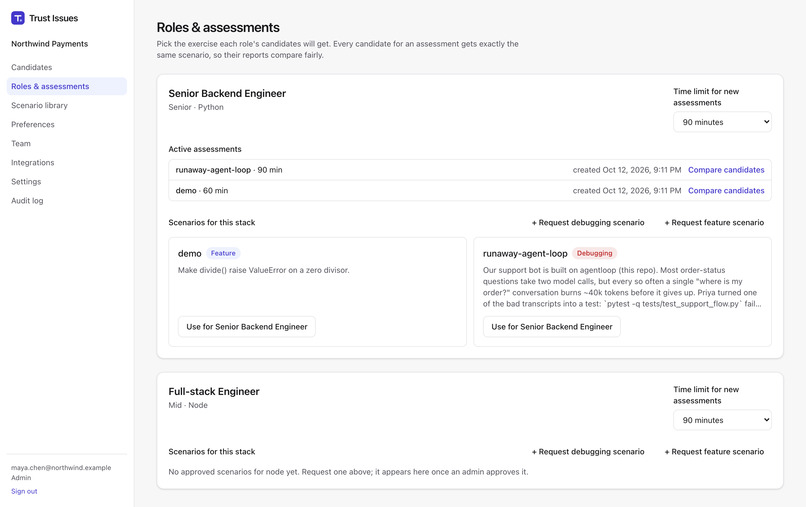Click the Debugging tag on runaway-agent-loop card
Screen dimensions: 806x507
594,253
